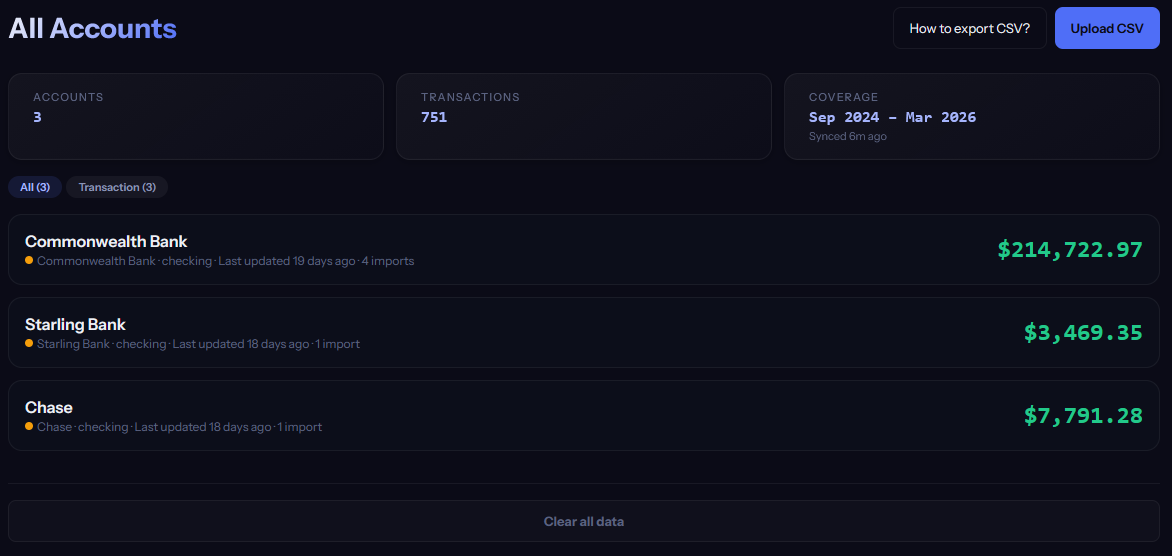Screen dimensions: 1172x556
Task: Click the orange status dot for Commonwealth Bank
Action: [x=29, y=260]
